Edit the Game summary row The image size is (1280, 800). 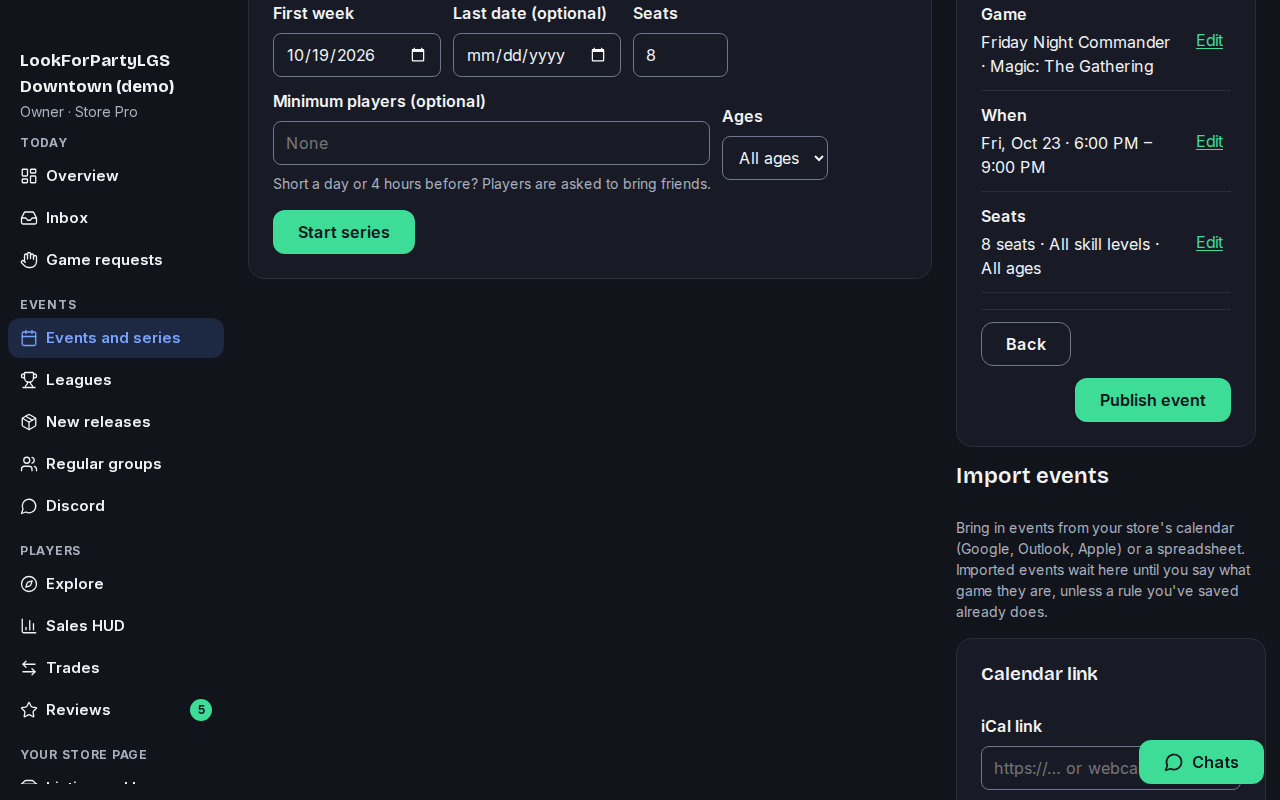coord(1209,40)
